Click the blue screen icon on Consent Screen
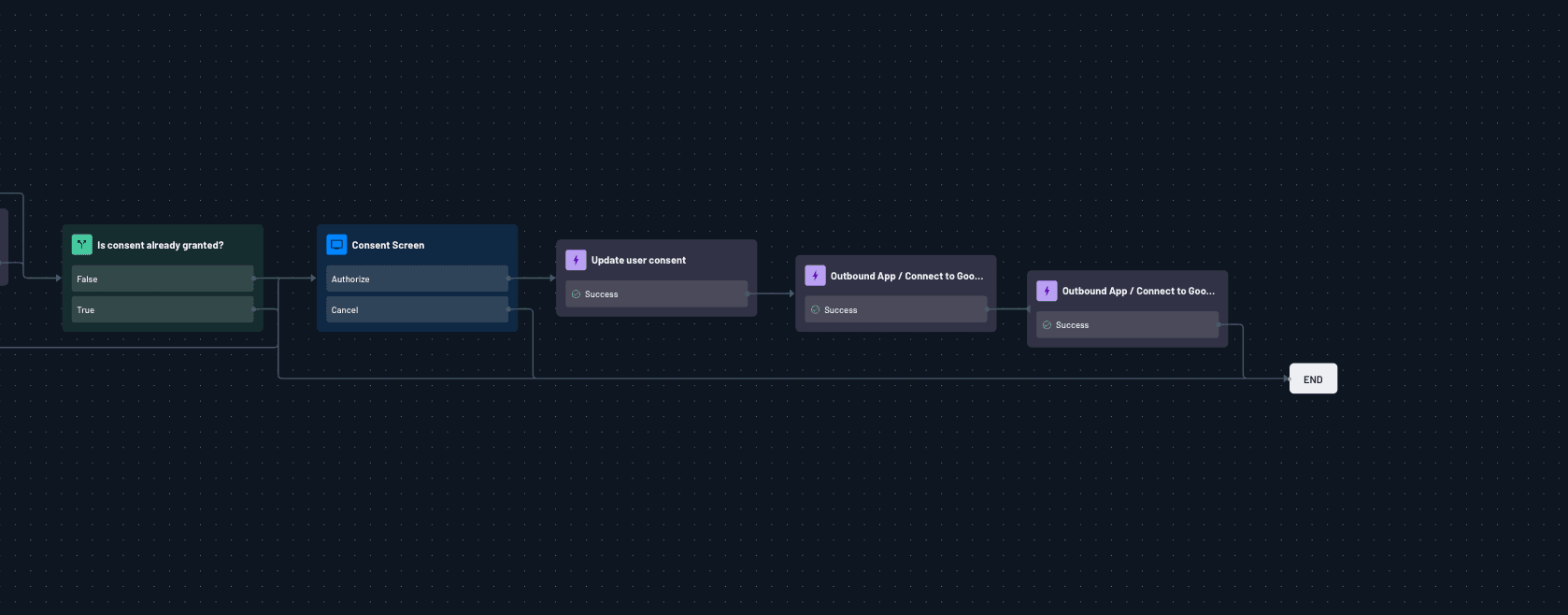This screenshot has height=615, width=1568. 336,245
